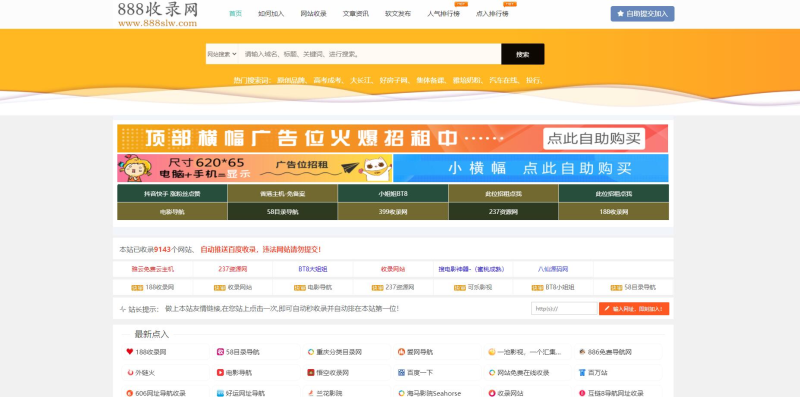Click the number 9143 in the site count line
This screenshot has height=397, width=800.
pos(162,250)
